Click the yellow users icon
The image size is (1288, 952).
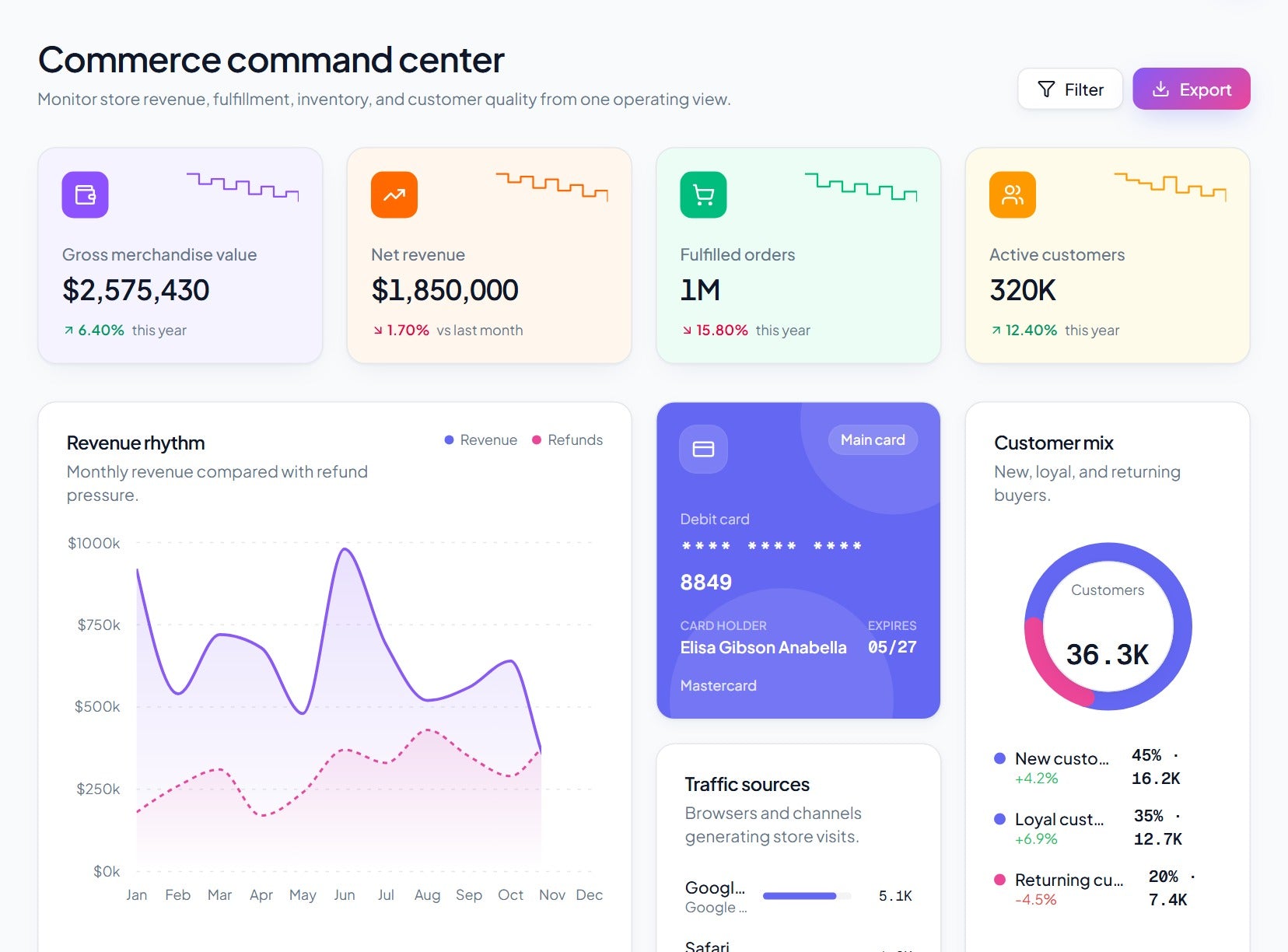[1013, 194]
